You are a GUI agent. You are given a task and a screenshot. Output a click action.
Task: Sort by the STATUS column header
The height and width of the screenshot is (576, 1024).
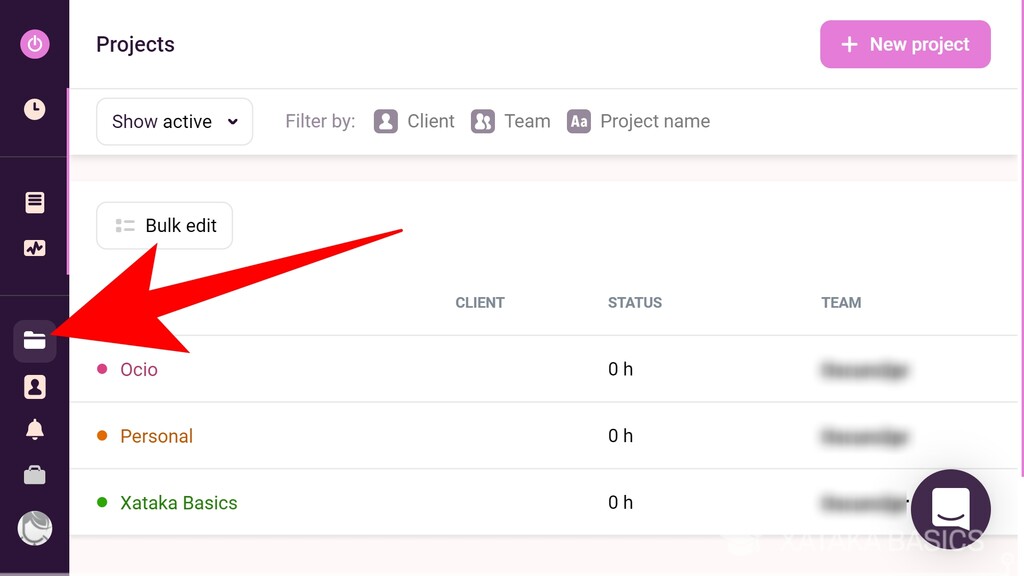pos(635,303)
